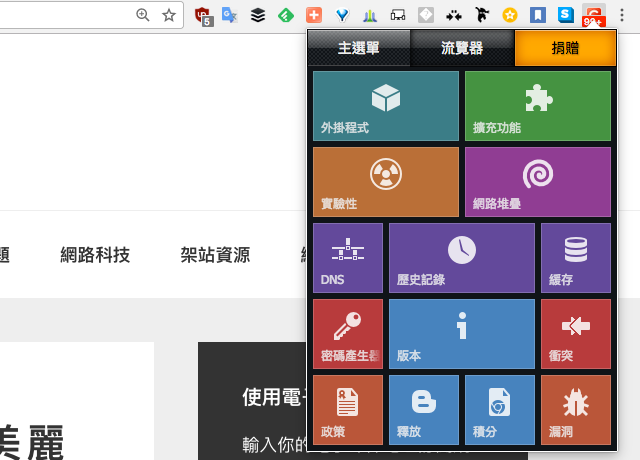
Task: Open Chrome's three-dot menu
Action: click(x=622, y=15)
